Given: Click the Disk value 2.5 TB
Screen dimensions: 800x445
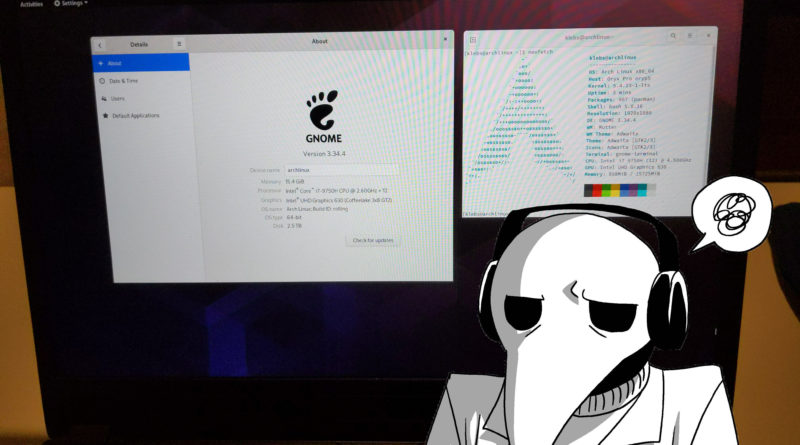Looking at the screenshot, I should coord(294,226).
